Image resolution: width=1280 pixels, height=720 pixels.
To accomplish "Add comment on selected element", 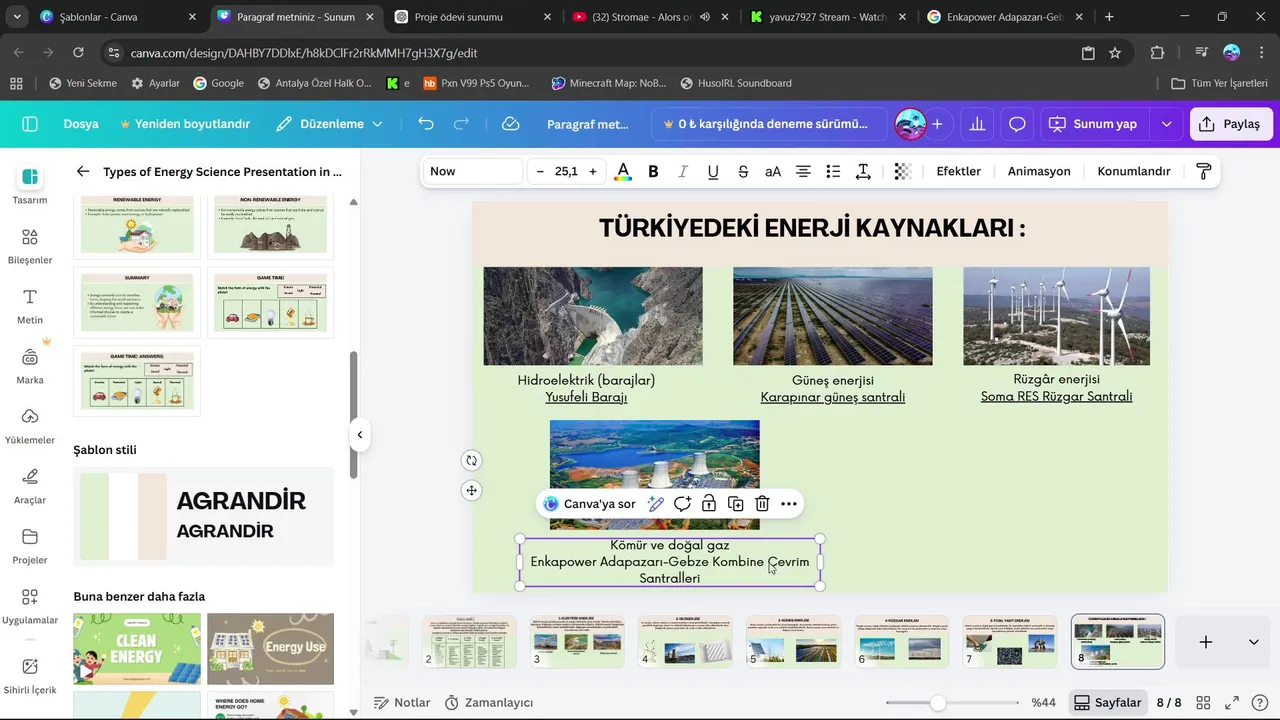I will pos(682,504).
